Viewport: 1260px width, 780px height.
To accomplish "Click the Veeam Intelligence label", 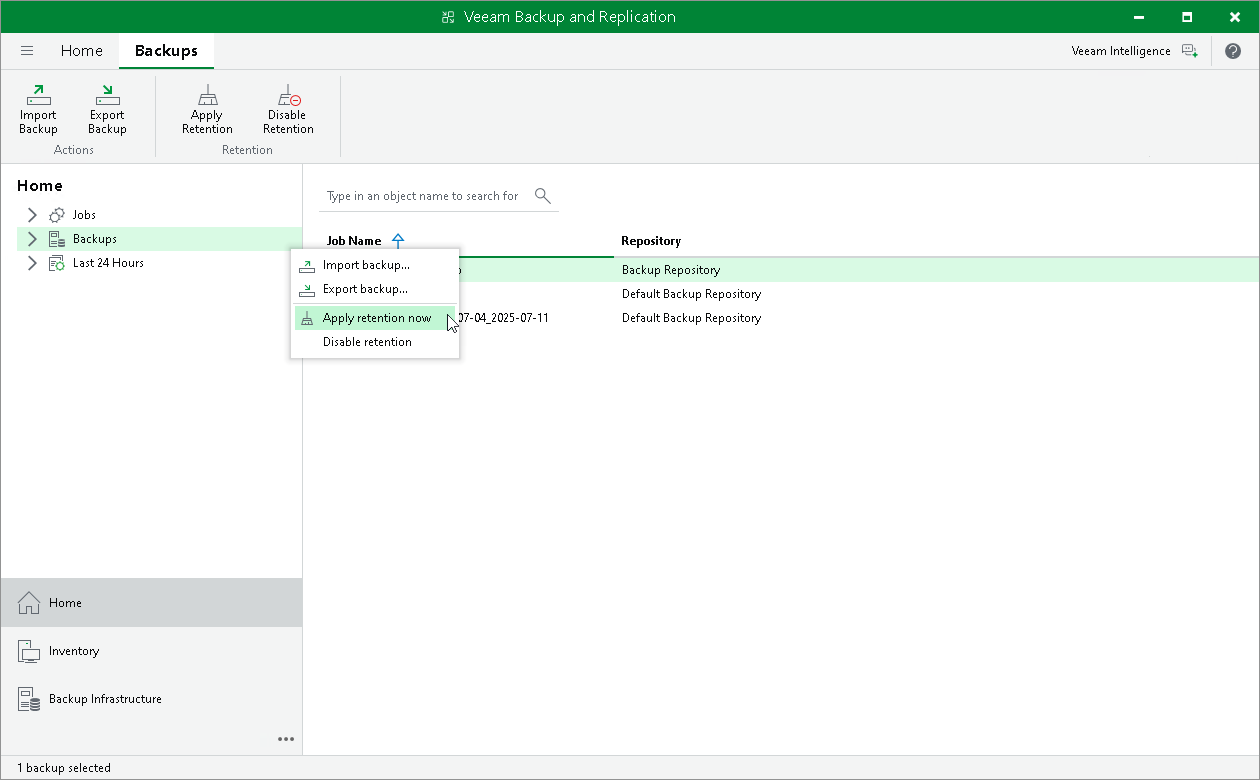I will click(x=1121, y=51).
